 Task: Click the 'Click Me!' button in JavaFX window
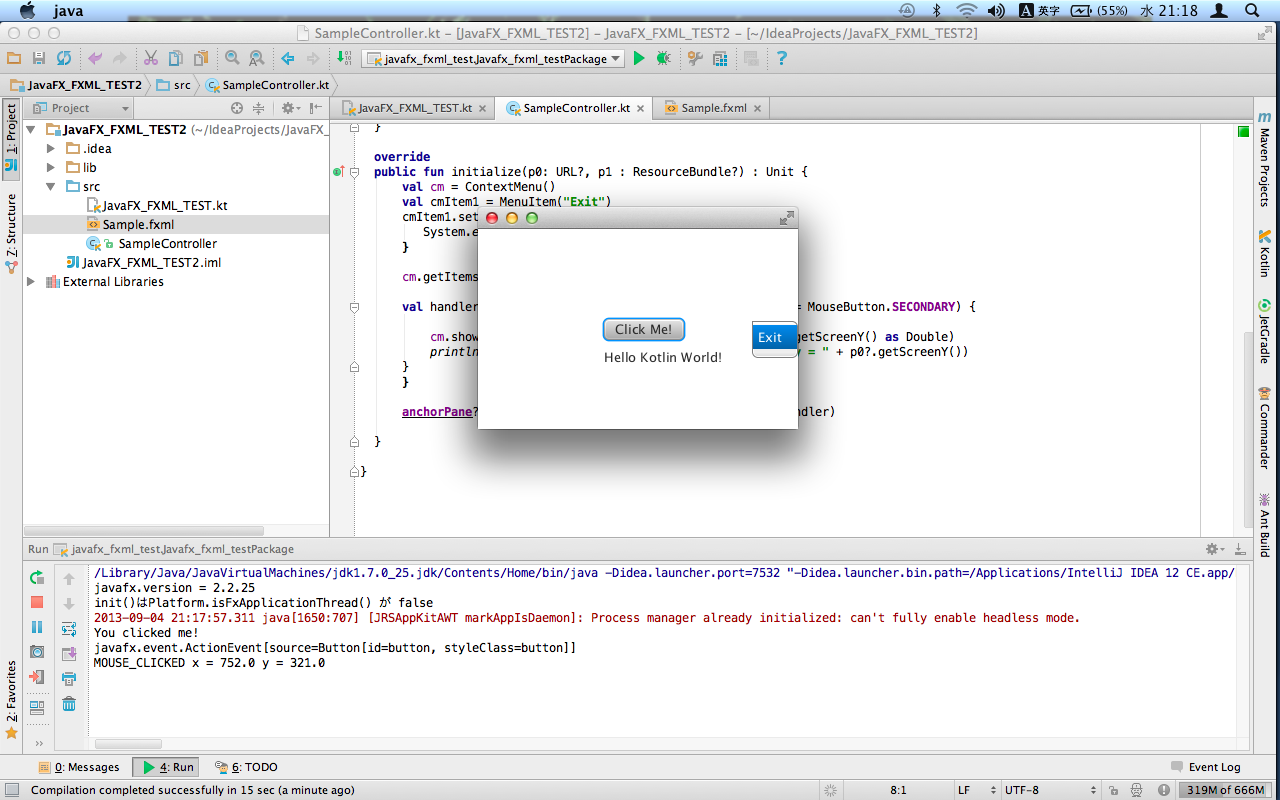(x=644, y=329)
